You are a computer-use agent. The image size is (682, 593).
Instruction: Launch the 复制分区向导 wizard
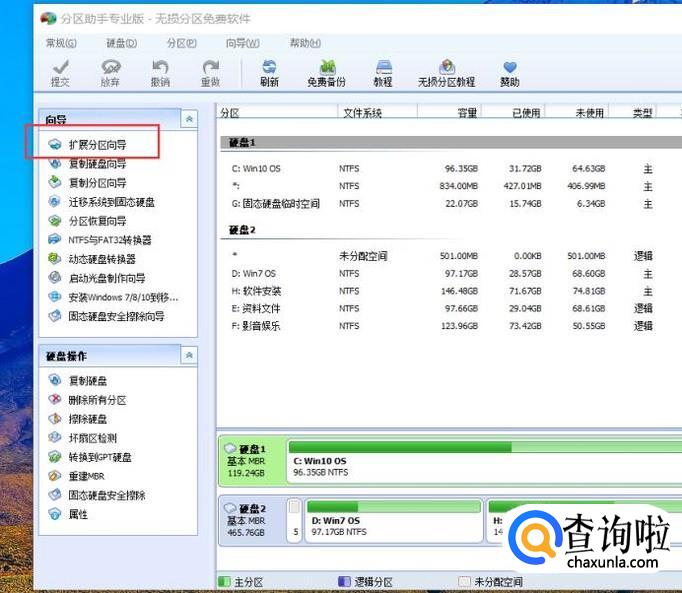(87, 183)
